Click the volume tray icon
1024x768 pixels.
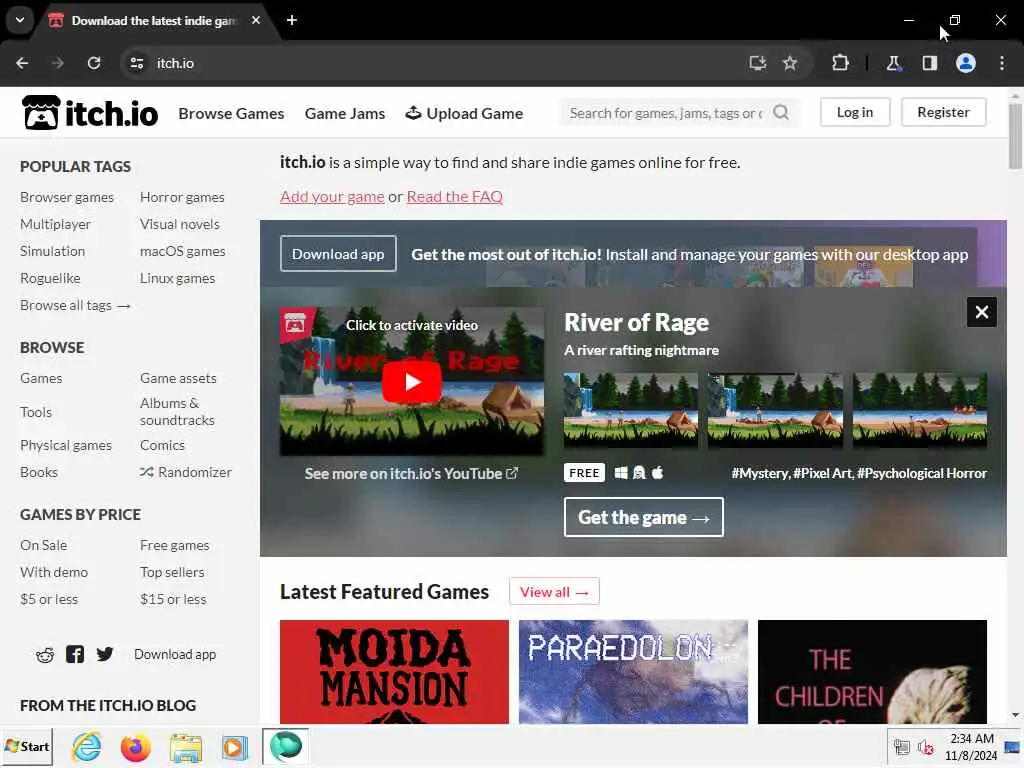pyautogui.click(x=925, y=746)
